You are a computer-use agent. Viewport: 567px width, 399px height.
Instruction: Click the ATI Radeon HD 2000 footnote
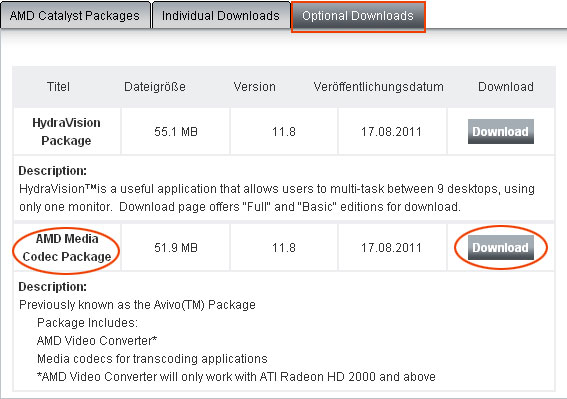[236, 377]
